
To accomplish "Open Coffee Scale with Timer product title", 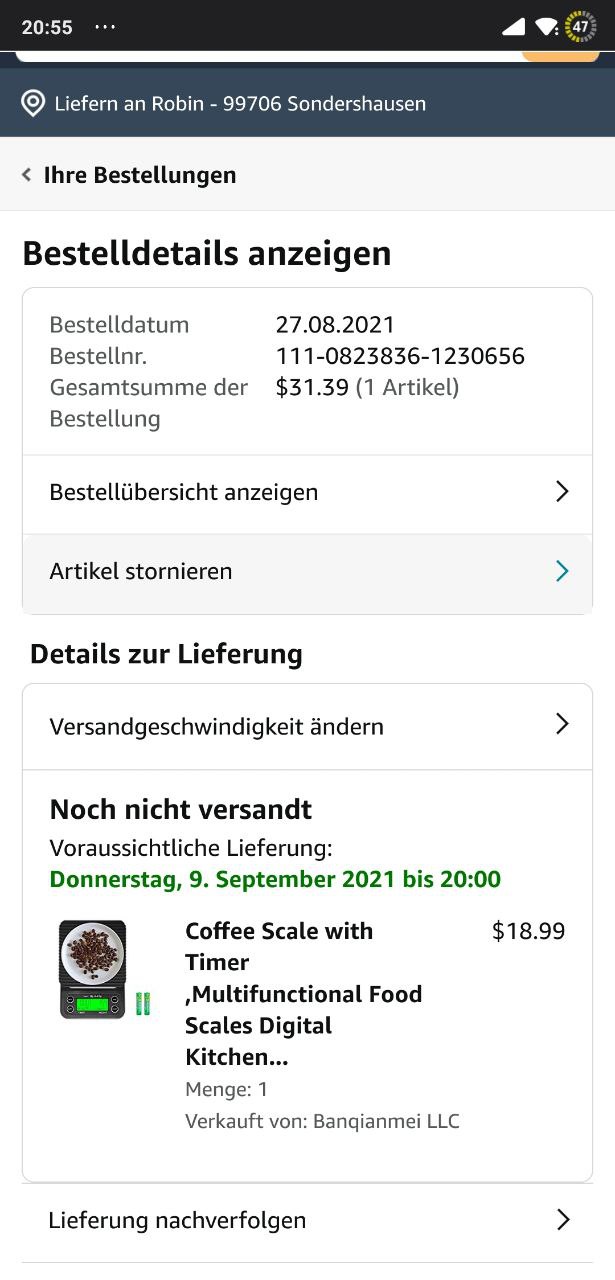I will 303,994.
